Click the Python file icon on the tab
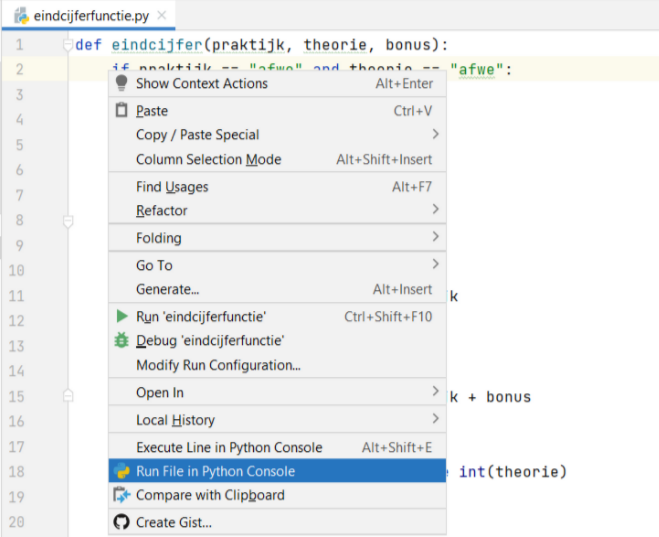Viewport: 659px width, 537px height. point(20,16)
